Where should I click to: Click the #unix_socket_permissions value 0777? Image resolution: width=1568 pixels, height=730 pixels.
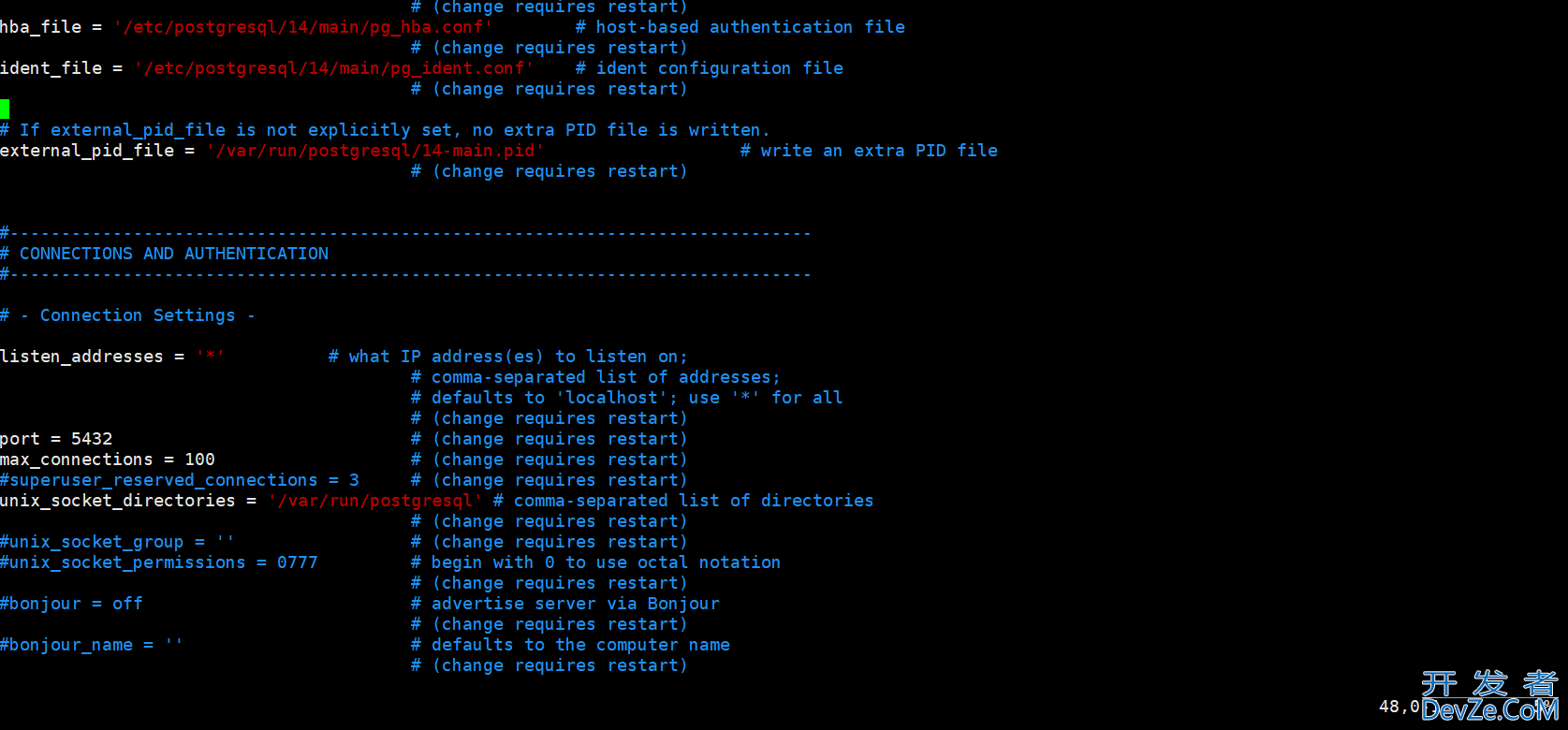coord(298,562)
